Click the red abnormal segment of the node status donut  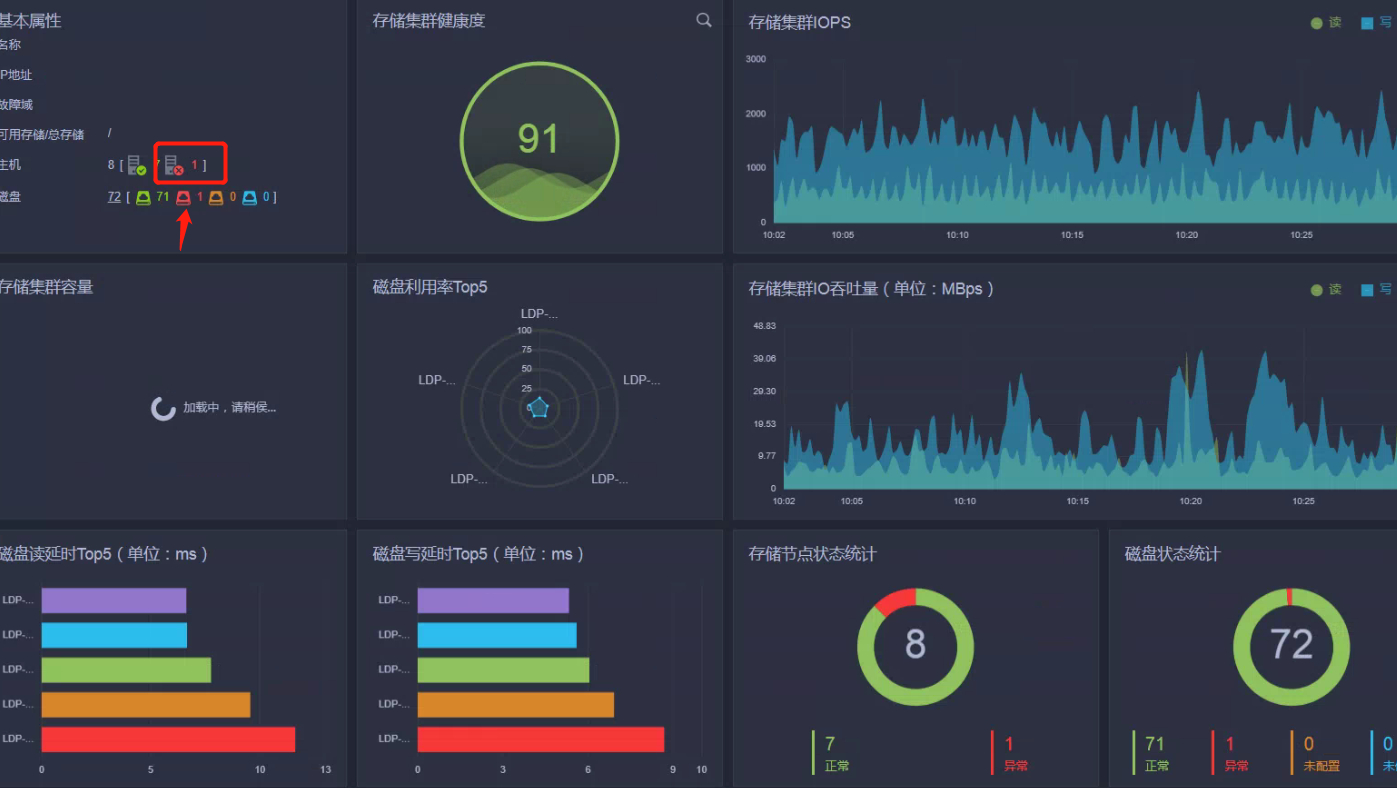[x=896, y=600]
